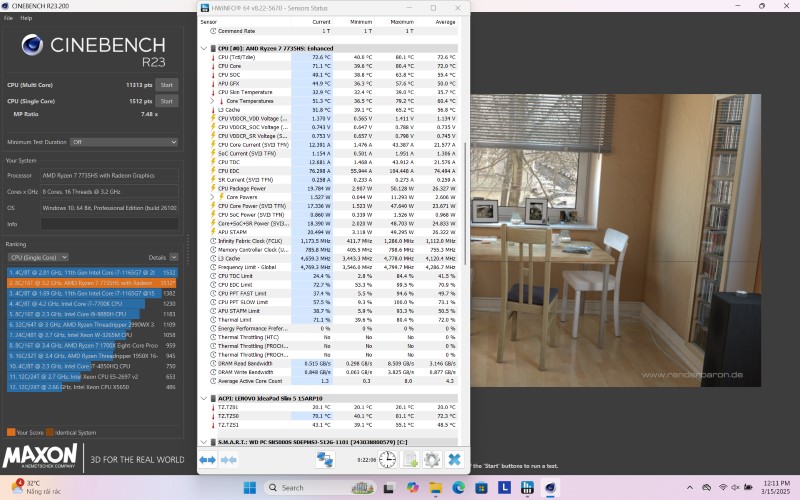Image resolution: width=800 pixels, height=500 pixels.
Task: Start HWiNFO logging to file icon
Action: point(410,460)
